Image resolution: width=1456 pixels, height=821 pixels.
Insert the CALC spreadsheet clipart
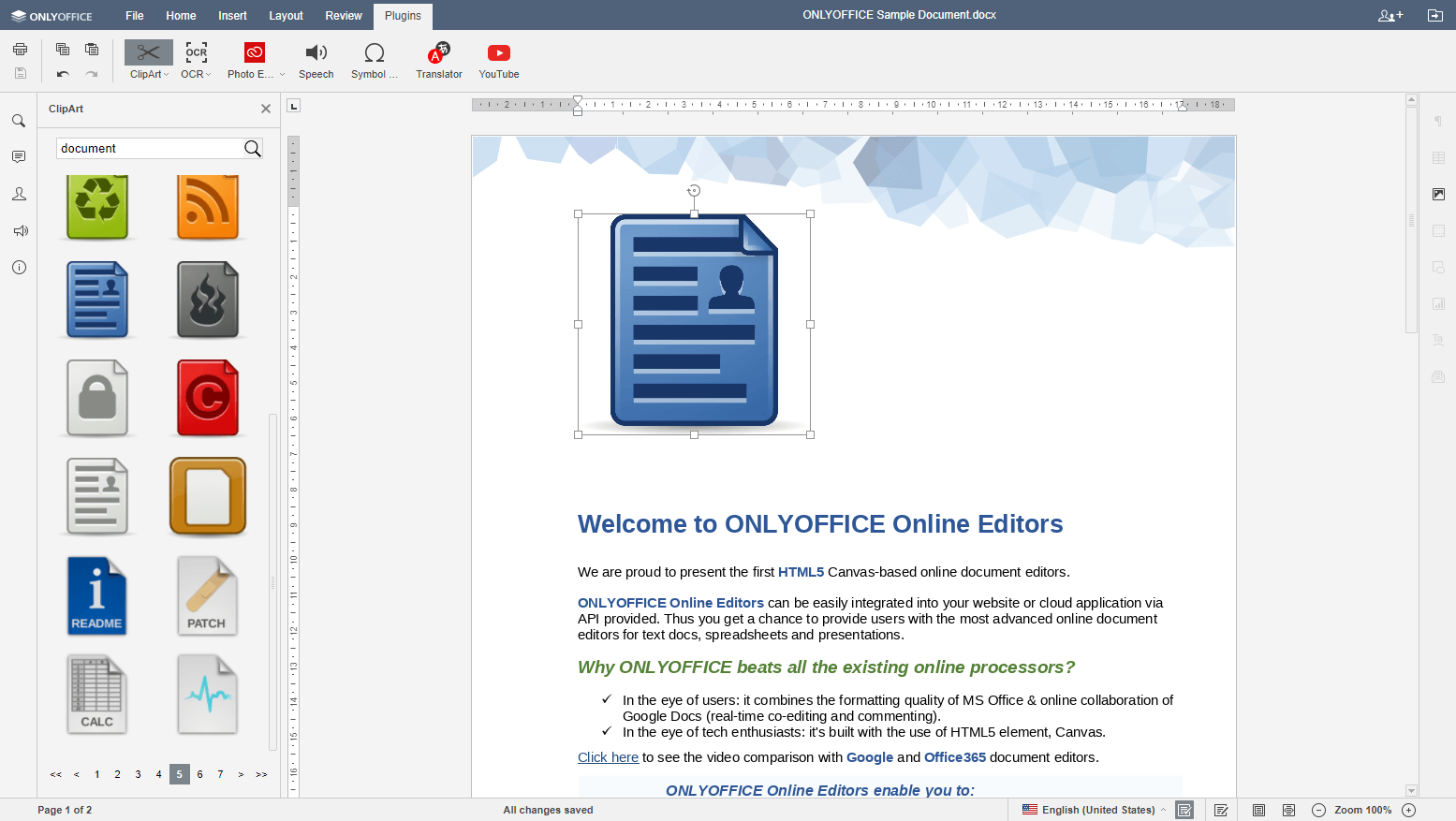pyautogui.click(x=97, y=695)
